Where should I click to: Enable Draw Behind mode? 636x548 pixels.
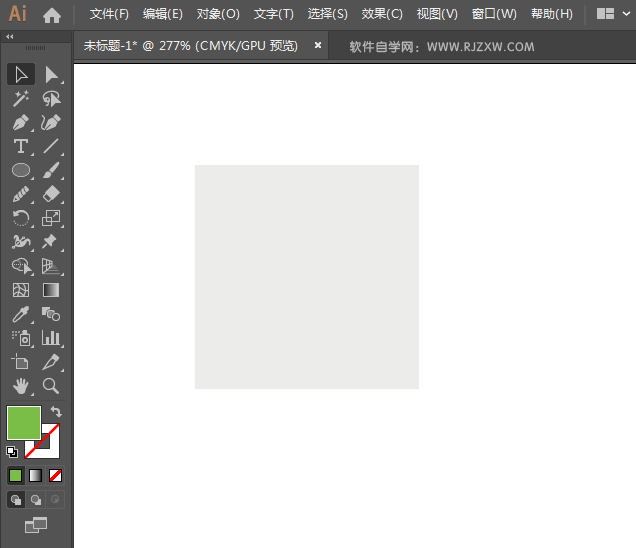pos(36,500)
